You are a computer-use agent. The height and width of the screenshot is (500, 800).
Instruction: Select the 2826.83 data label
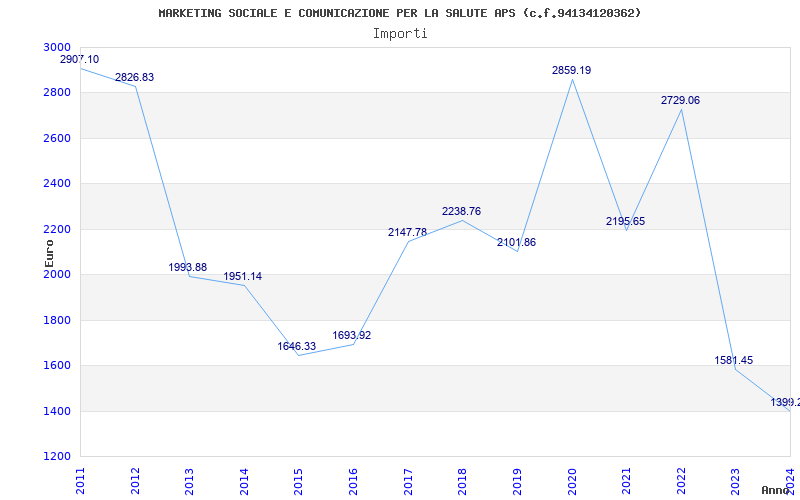(134, 78)
